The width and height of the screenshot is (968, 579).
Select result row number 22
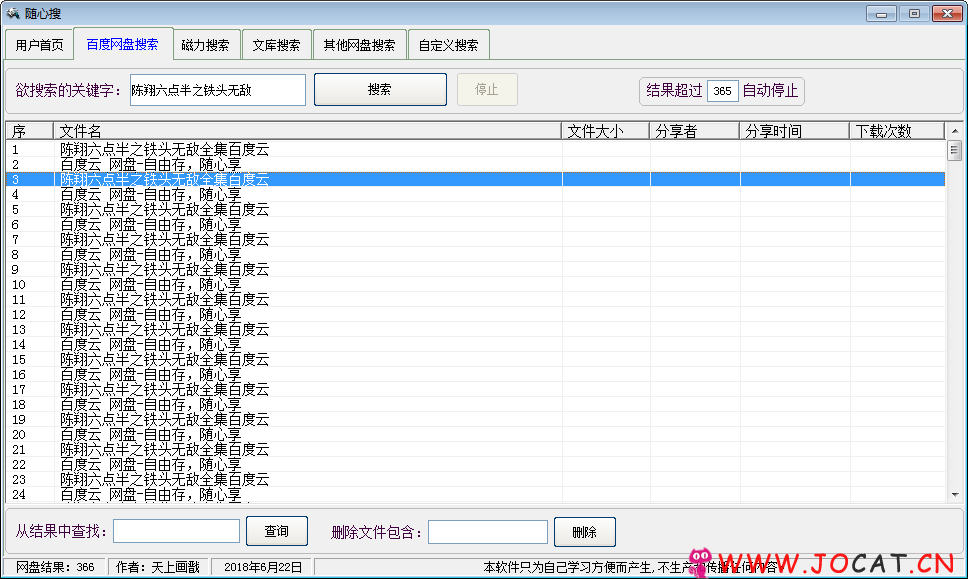[475, 465]
